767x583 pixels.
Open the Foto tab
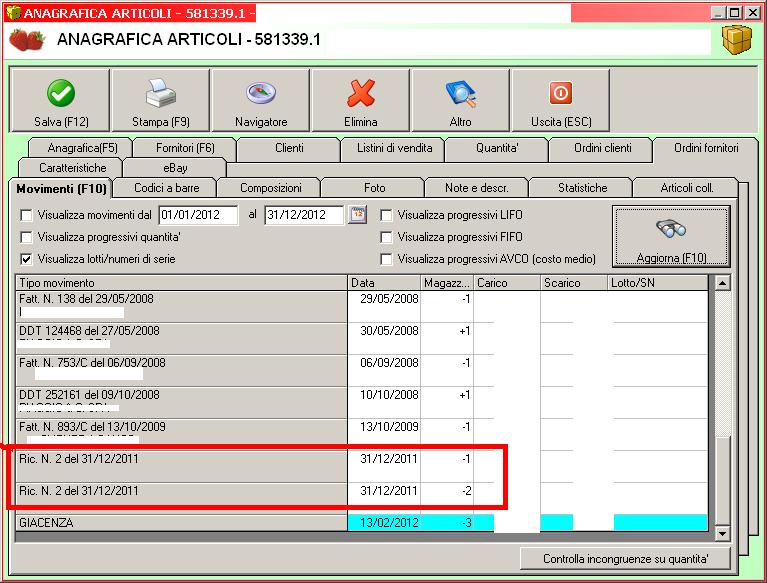tap(374, 188)
